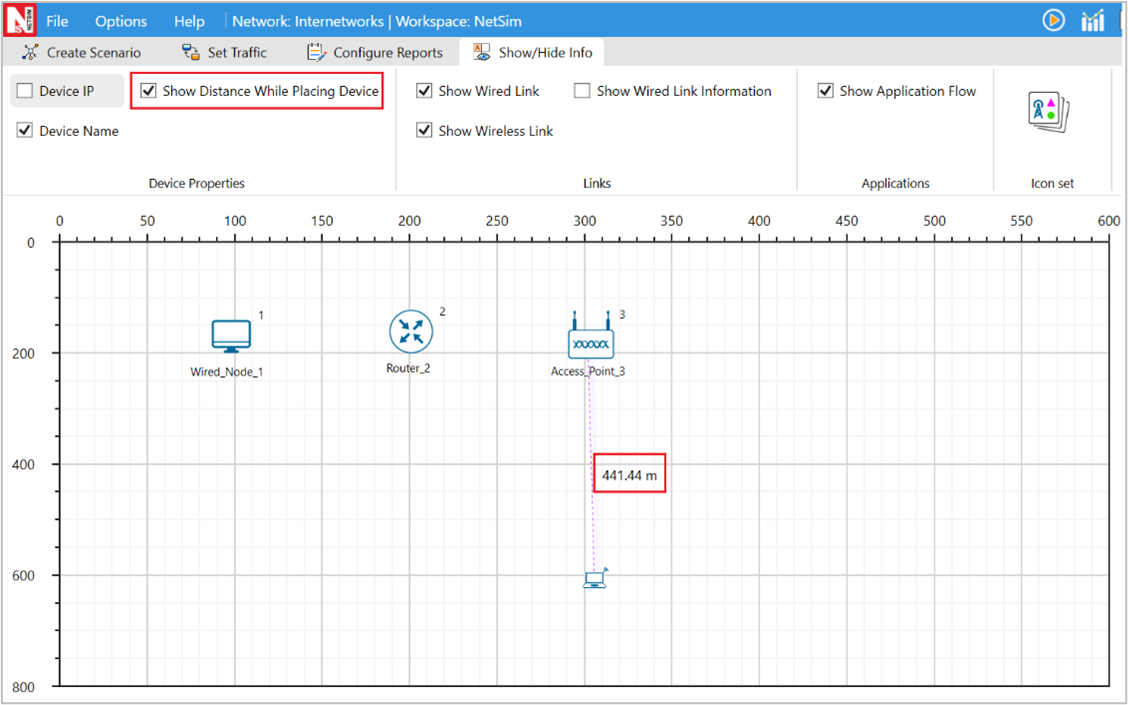Click the NetSim logo icon
Viewport: 1128px width, 705px height.
point(19,20)
